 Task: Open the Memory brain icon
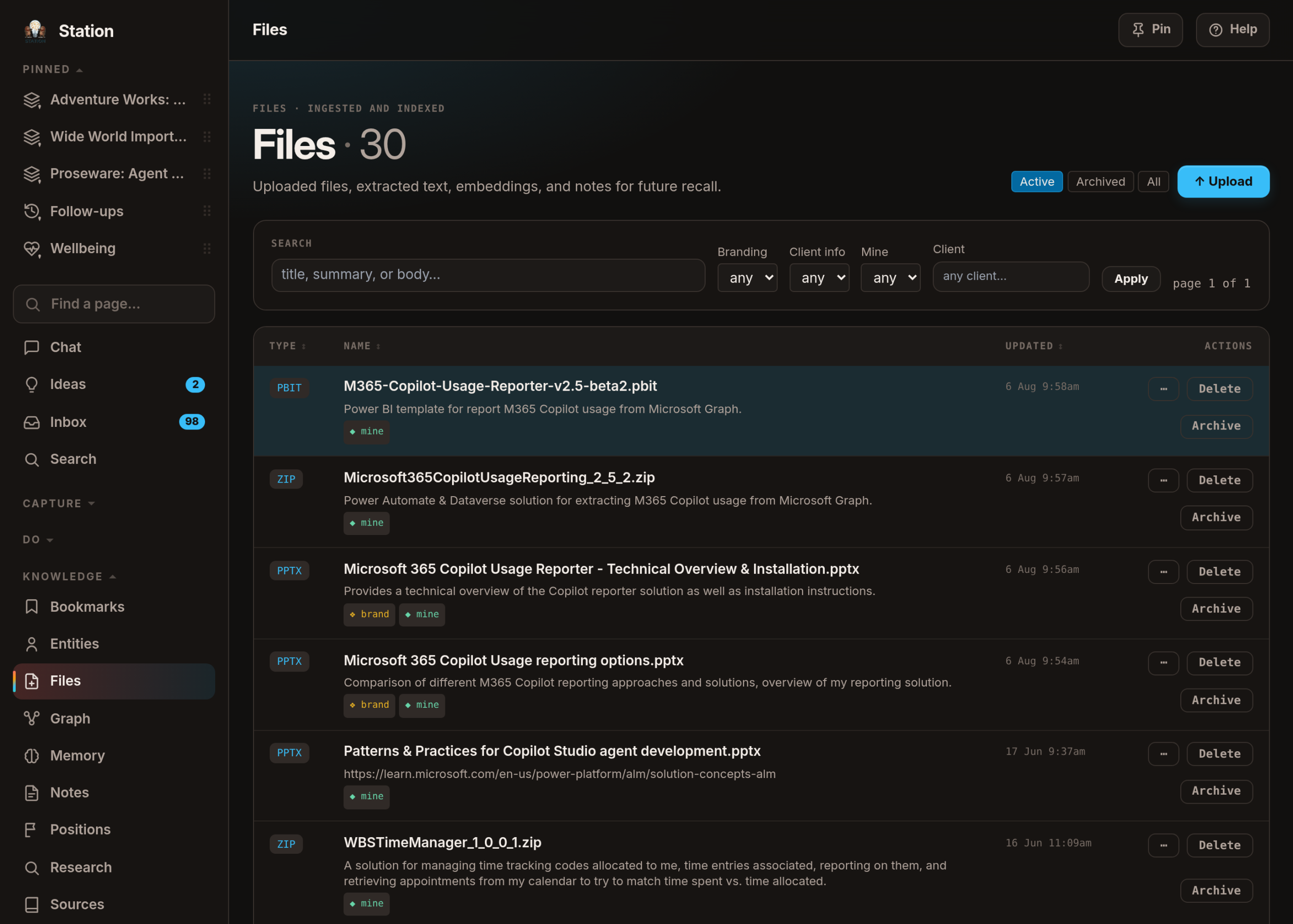(32, 756)
